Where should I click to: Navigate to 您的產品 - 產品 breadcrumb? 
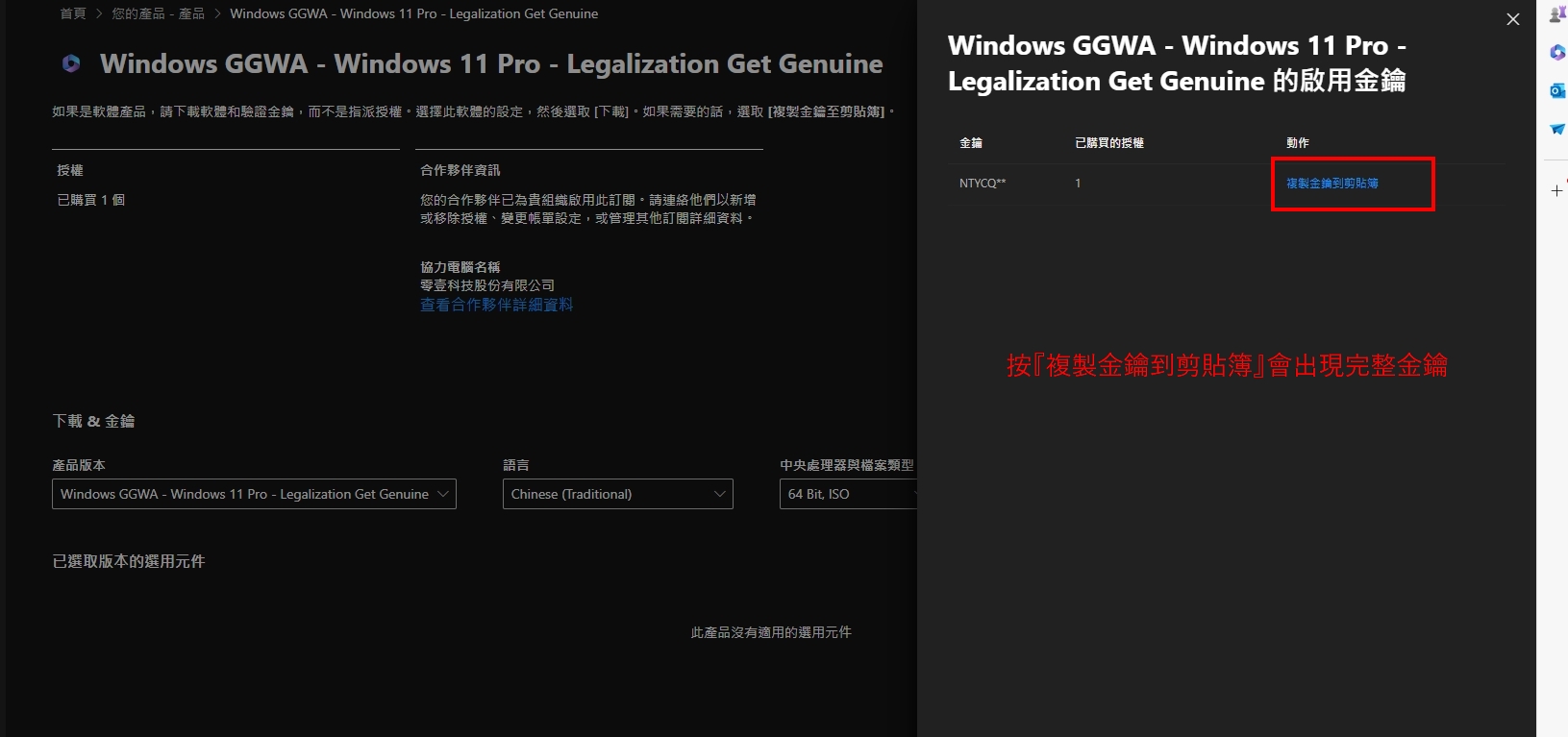158,13
